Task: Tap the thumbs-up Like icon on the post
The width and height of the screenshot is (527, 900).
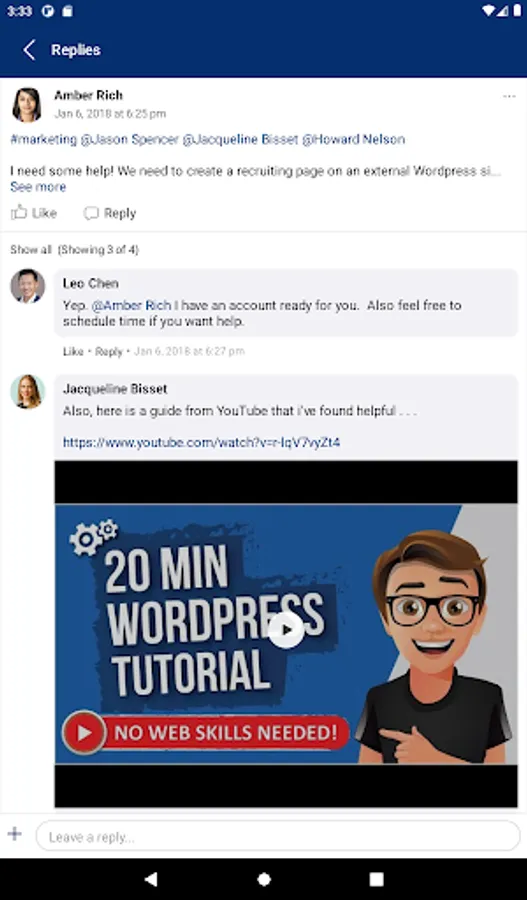Action: tap(19, 212)
